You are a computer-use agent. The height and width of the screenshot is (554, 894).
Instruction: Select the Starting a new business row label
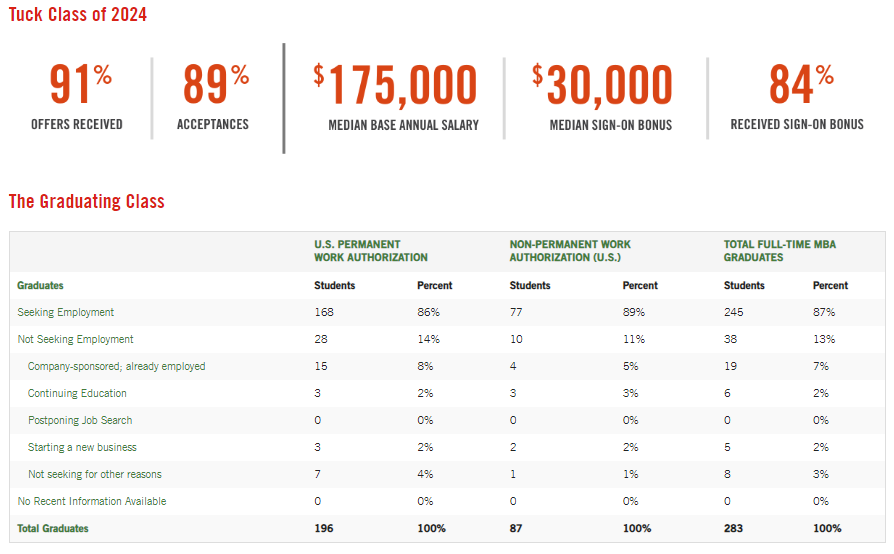[82, 447]
